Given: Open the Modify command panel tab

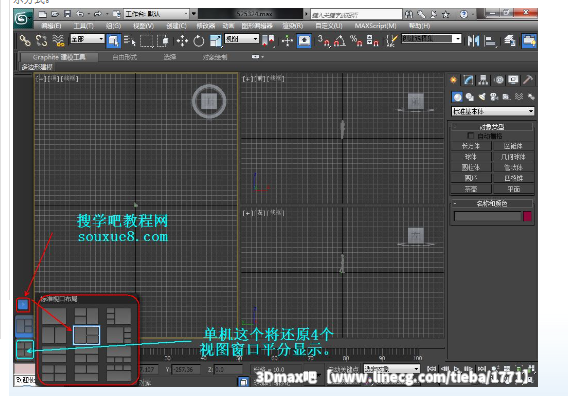Looking at the screenshot, I should click(x=468, y=80).
